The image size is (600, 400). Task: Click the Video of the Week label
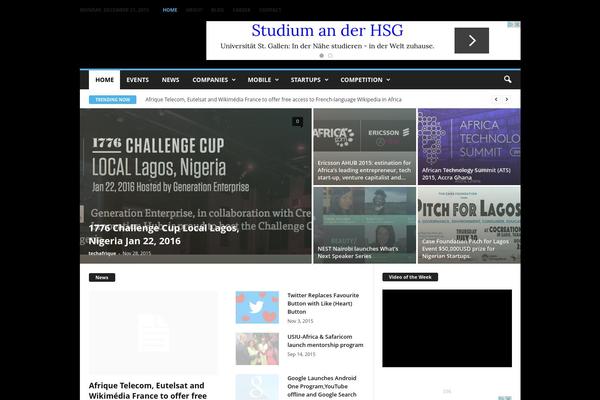(x=410, y=277)
